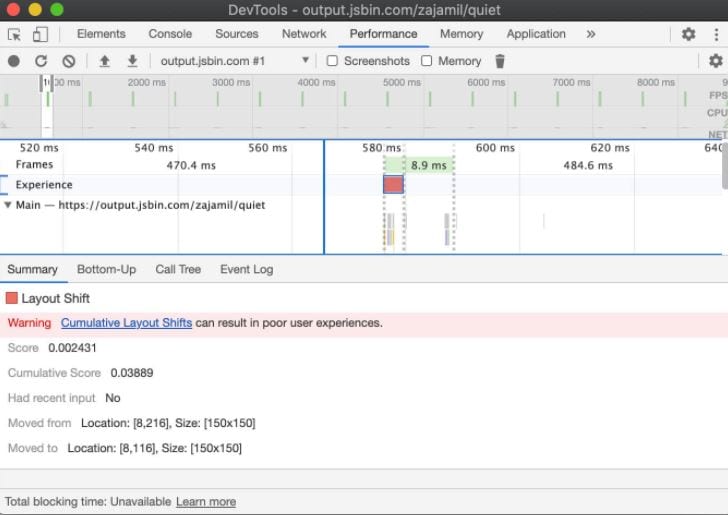Viewport: 728px width, 515px height.
Task: Open the Call Tree tab
Action: (178, 269)
